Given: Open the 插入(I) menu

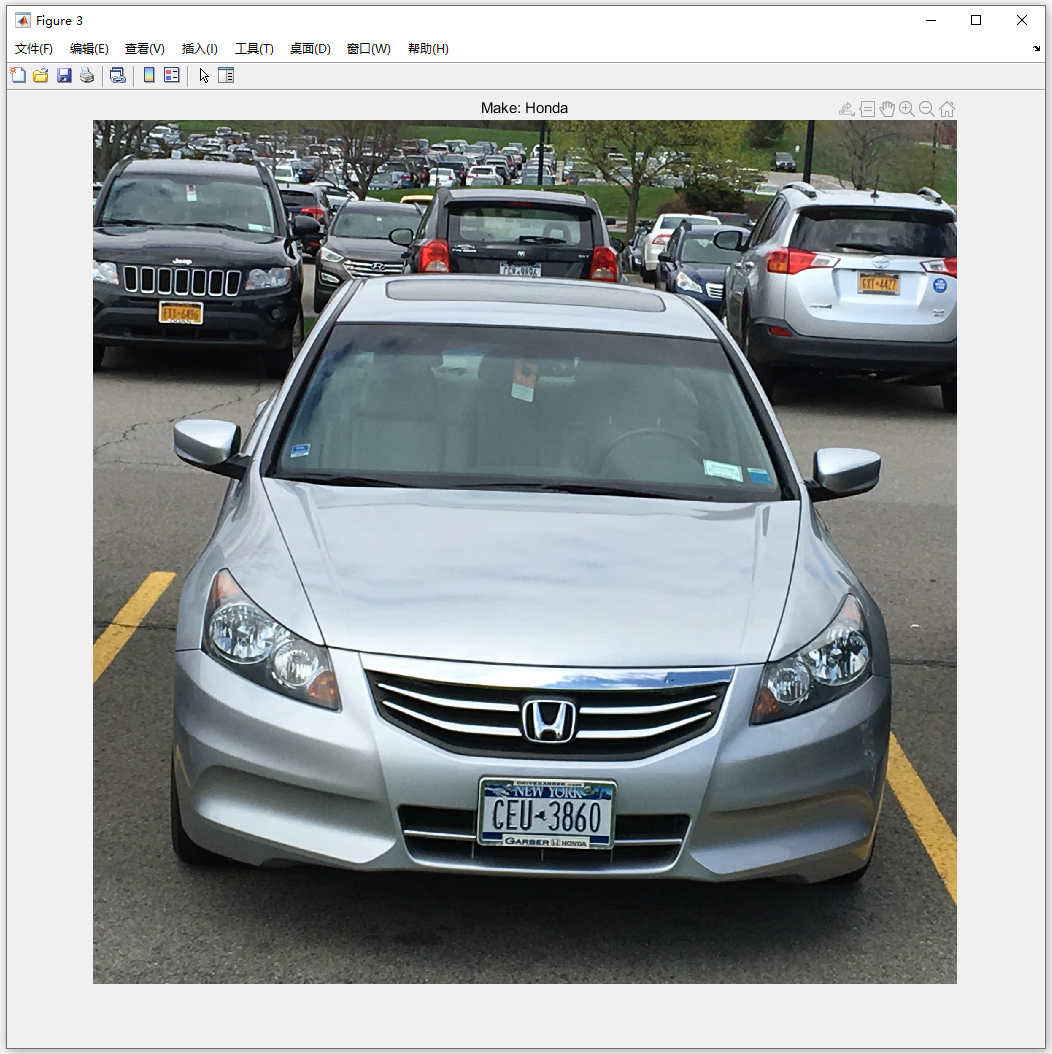Looking at the screenshot, I should [200, 48].
